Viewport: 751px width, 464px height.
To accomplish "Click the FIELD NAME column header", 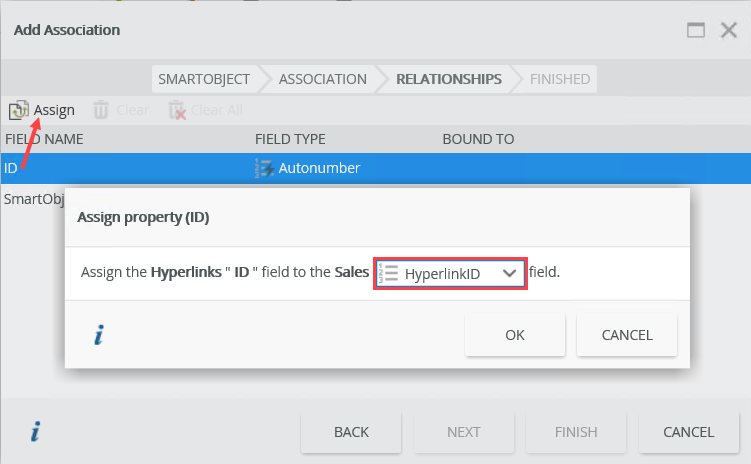I will (44, 139).
